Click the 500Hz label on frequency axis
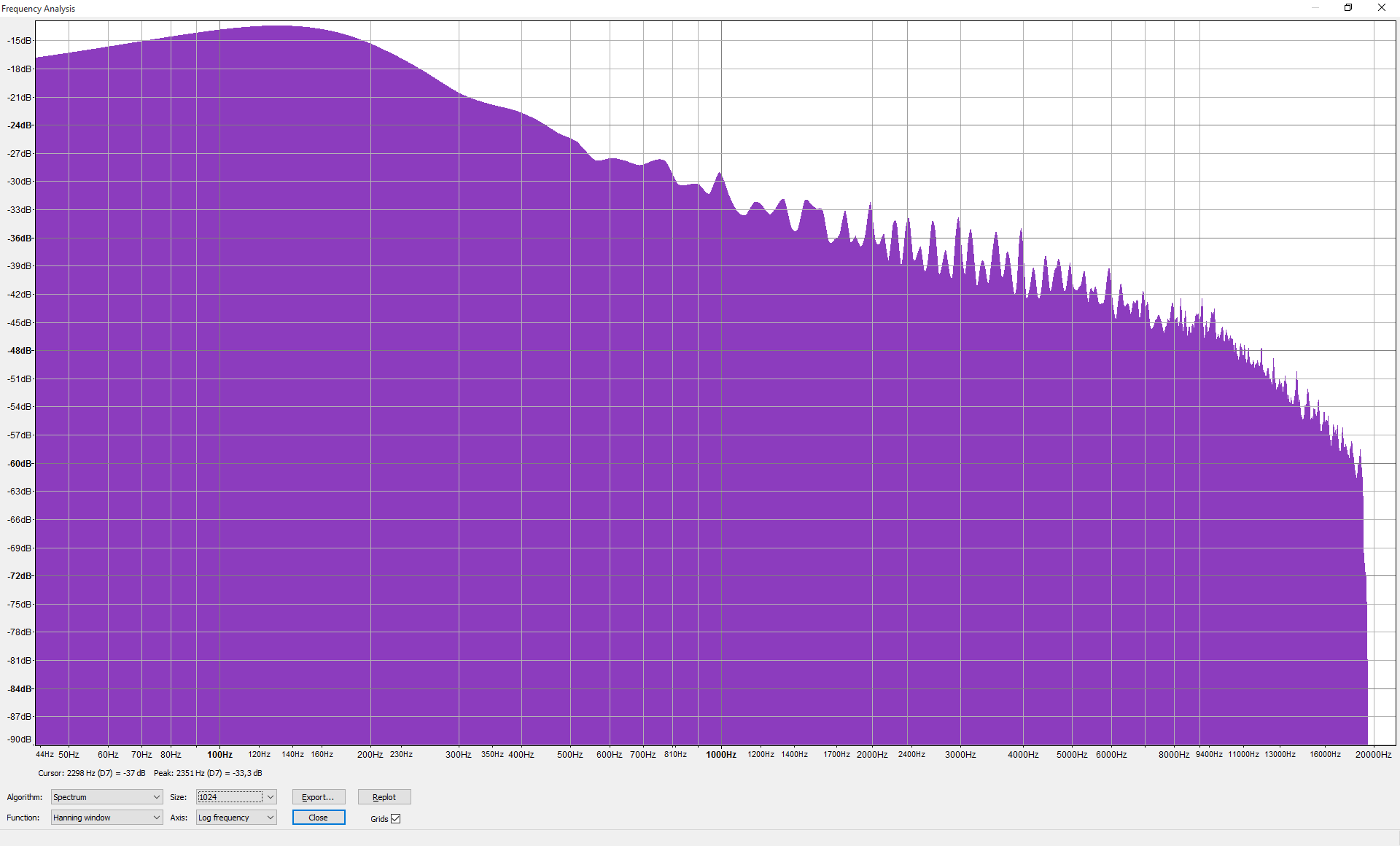 coord(570,755)
